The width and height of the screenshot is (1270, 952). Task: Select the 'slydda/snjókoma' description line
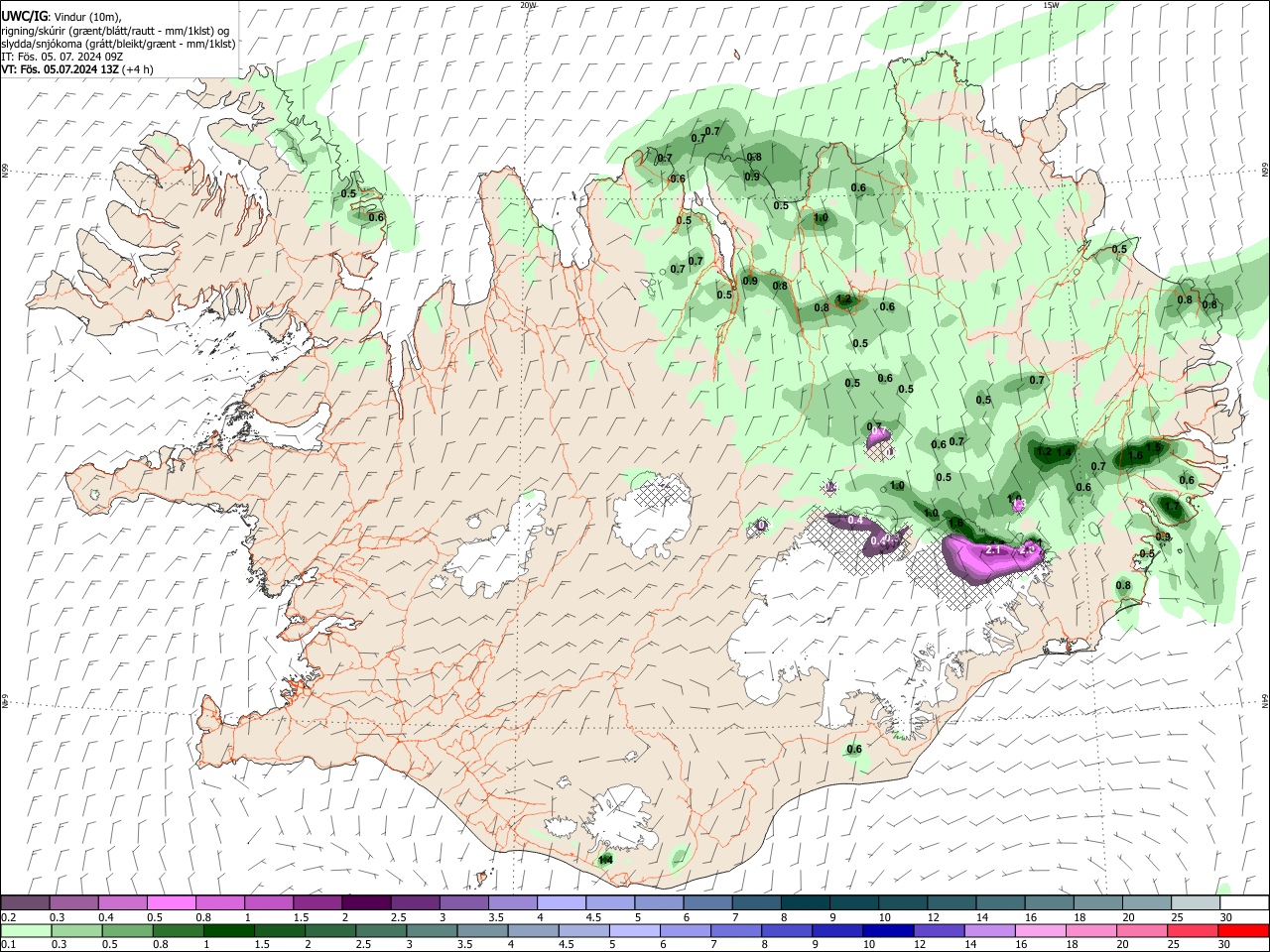tap(118, 44)
